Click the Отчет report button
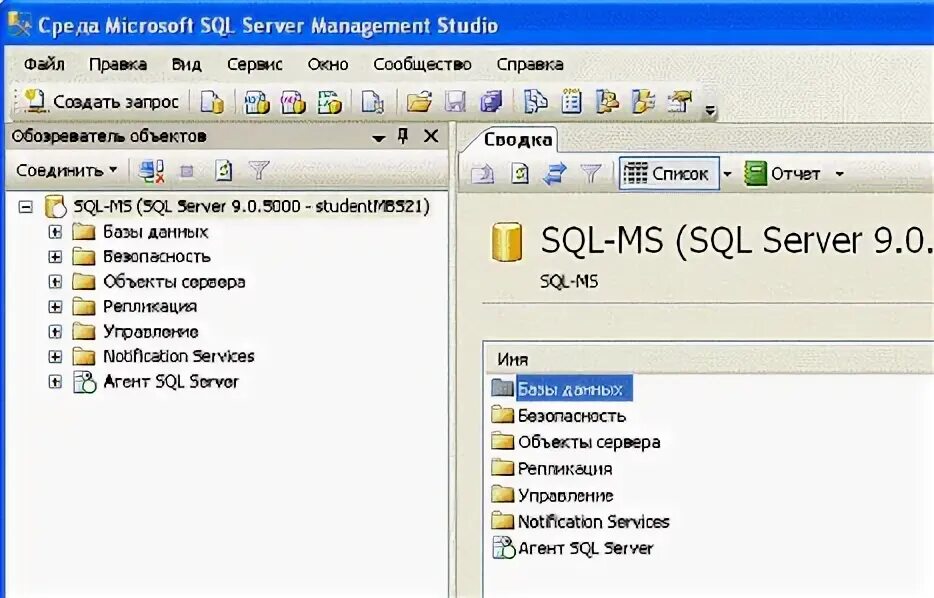This screenshot has height=598, width=934. point(782,173)
